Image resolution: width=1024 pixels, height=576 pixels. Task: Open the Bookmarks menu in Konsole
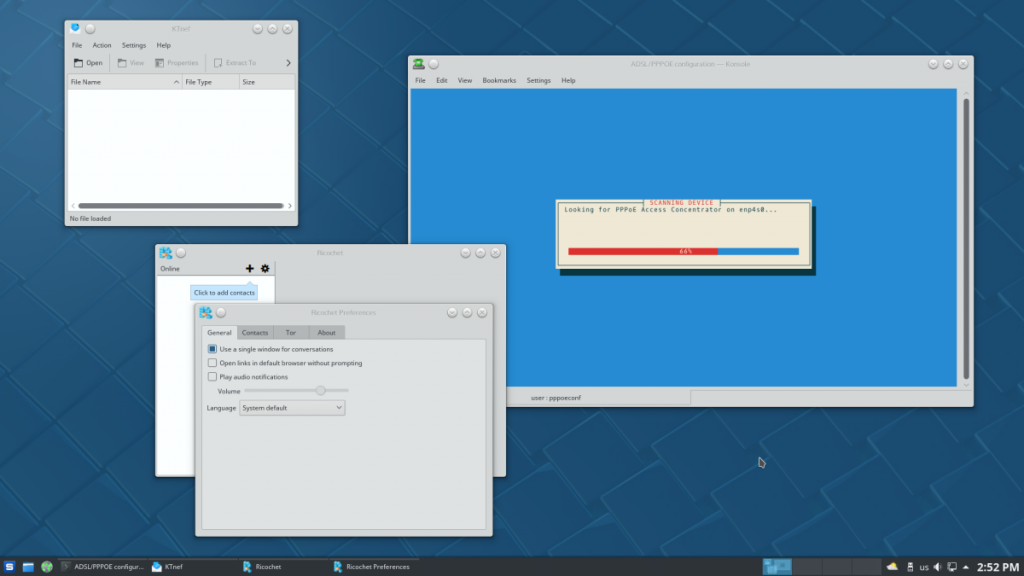click(x=499, y=80)
